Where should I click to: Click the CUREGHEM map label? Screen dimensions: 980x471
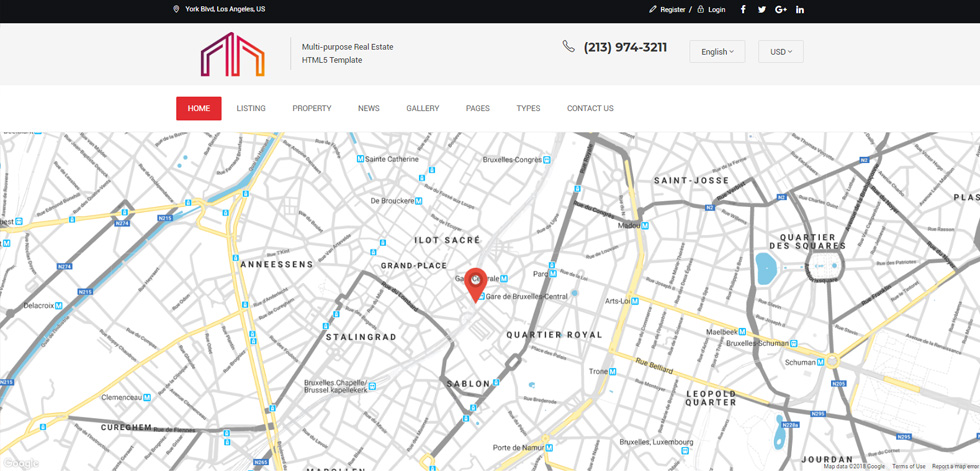(x=126, y=427)
